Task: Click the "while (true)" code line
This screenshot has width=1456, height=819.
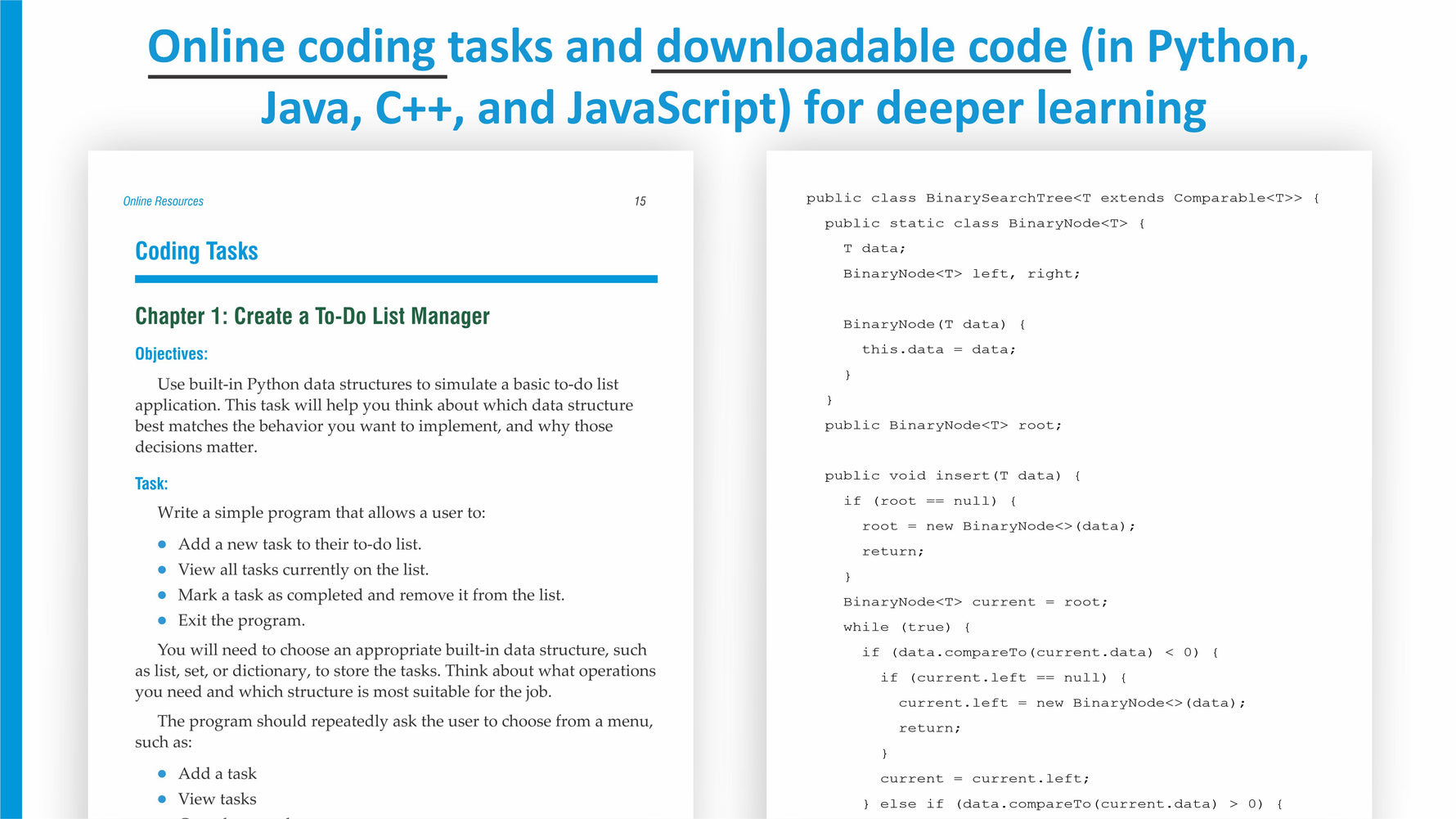Action: (906, 627)
